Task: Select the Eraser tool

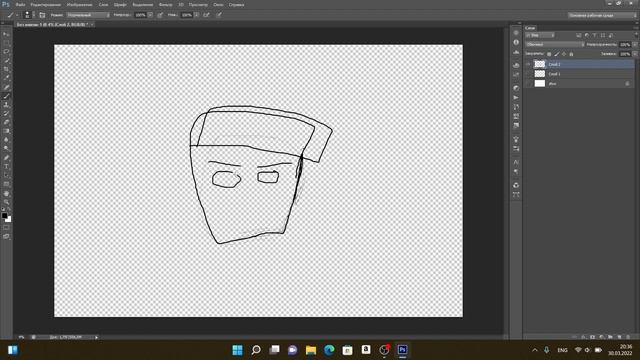Action: coord(6,122)
